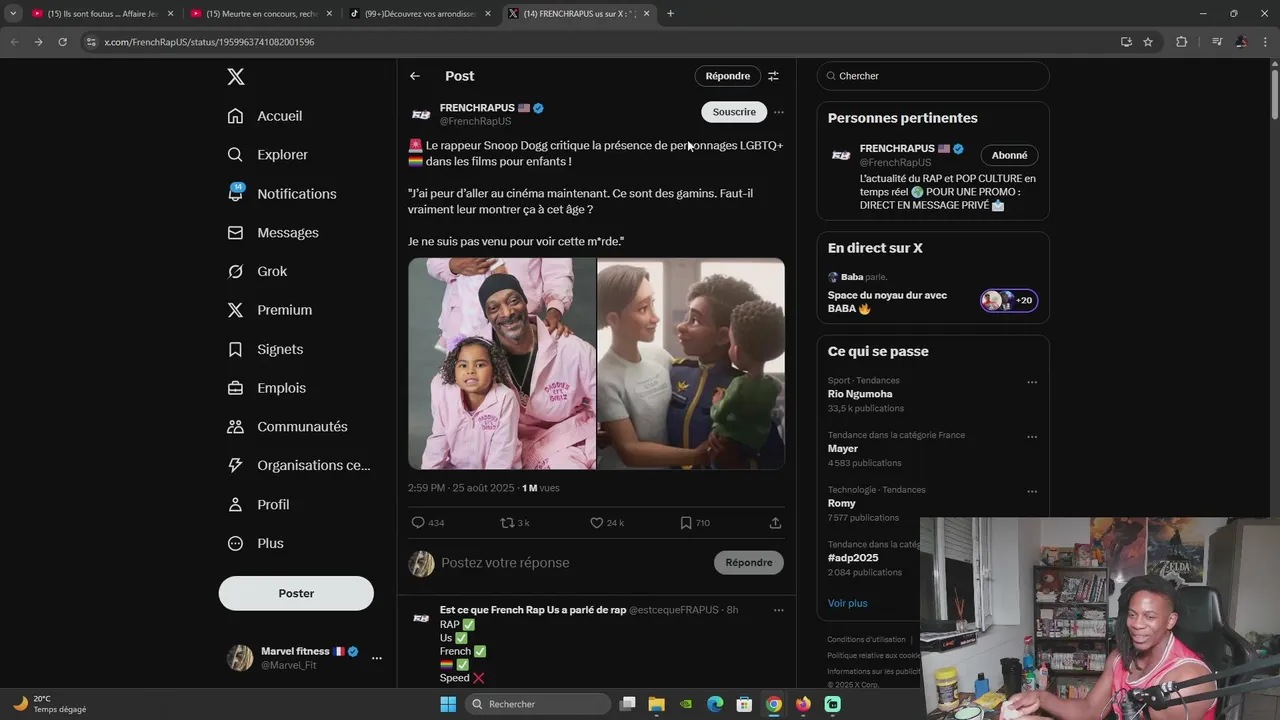This screenshot has width=1280, height=720.
Task: Open Mayer trend
Action: (x=843, y=449)
